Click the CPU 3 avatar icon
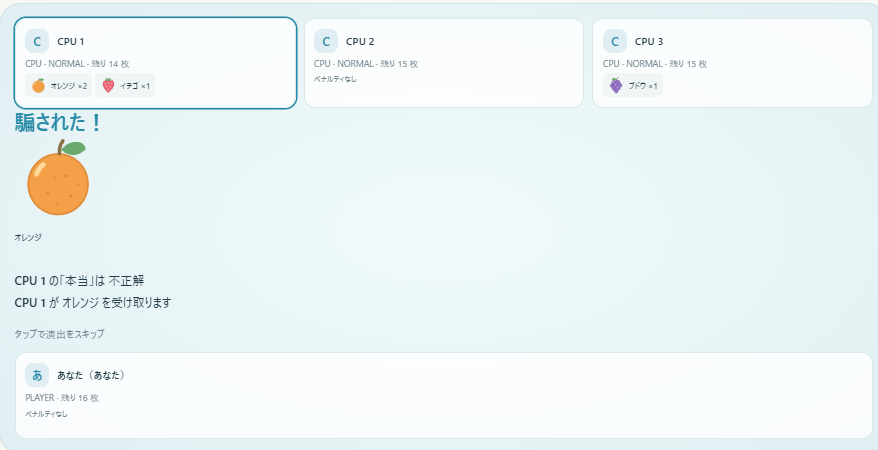 [x=615, y=41]
